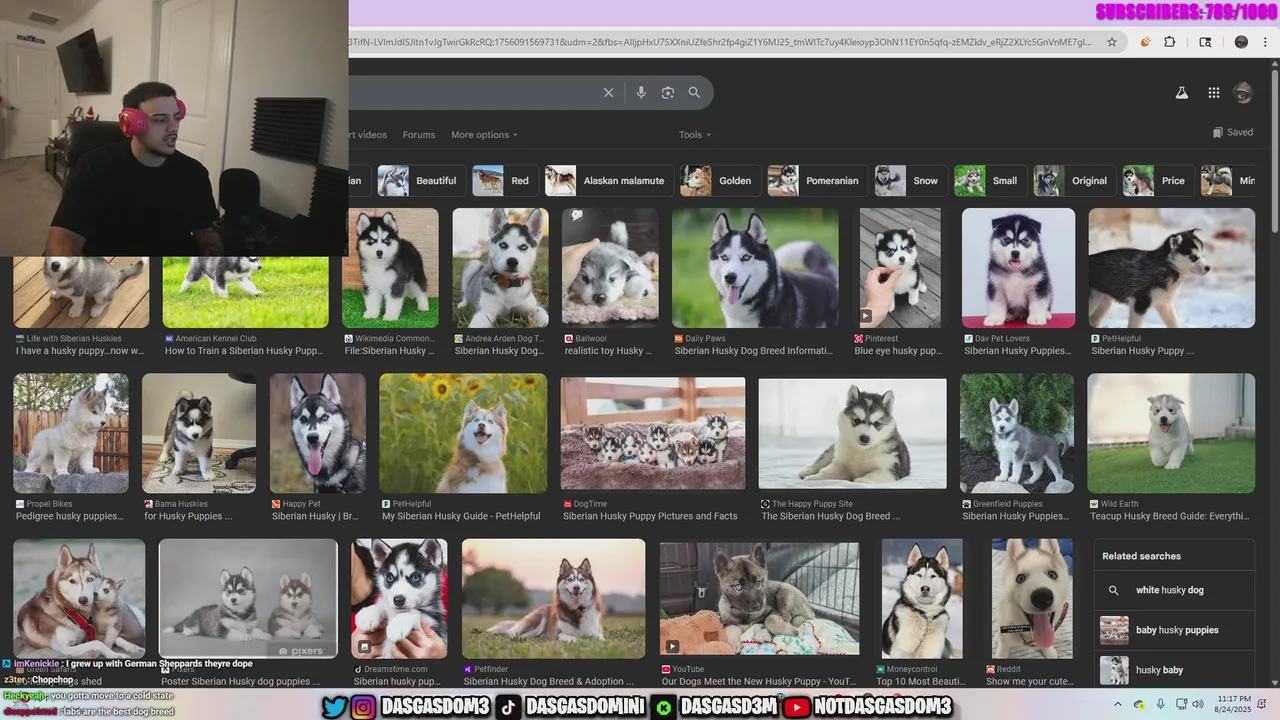Open Moneycontrol husky image
Viewport: 1280px width, 720px height.
click(x=922, y=598)
